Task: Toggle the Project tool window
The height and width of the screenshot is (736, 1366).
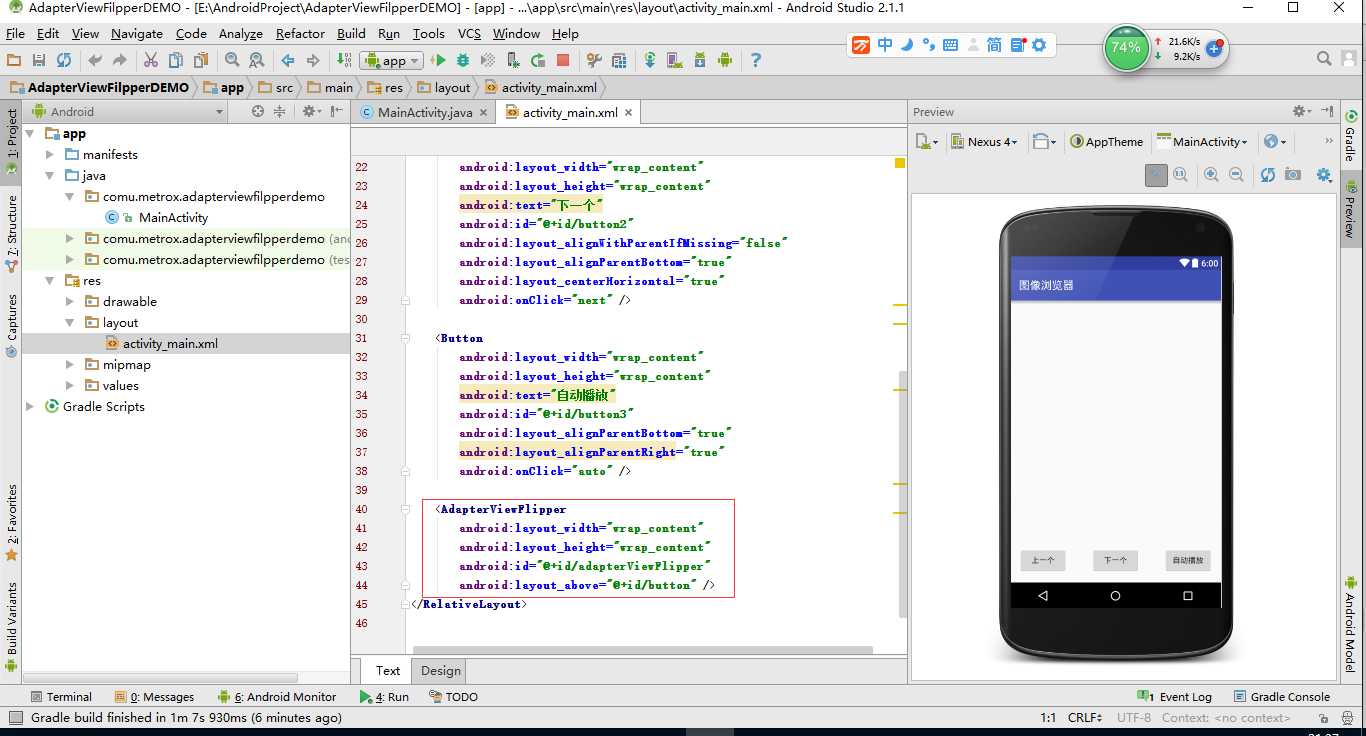Action: coord(11,141)
